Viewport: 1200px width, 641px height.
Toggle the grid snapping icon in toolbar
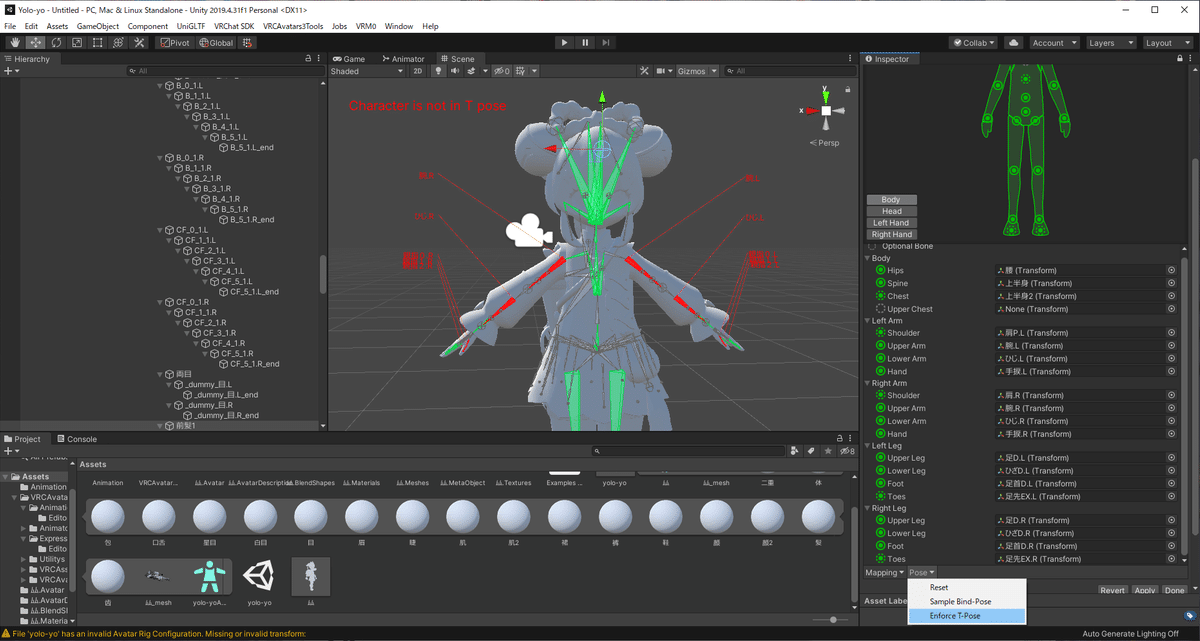[247, 43]
